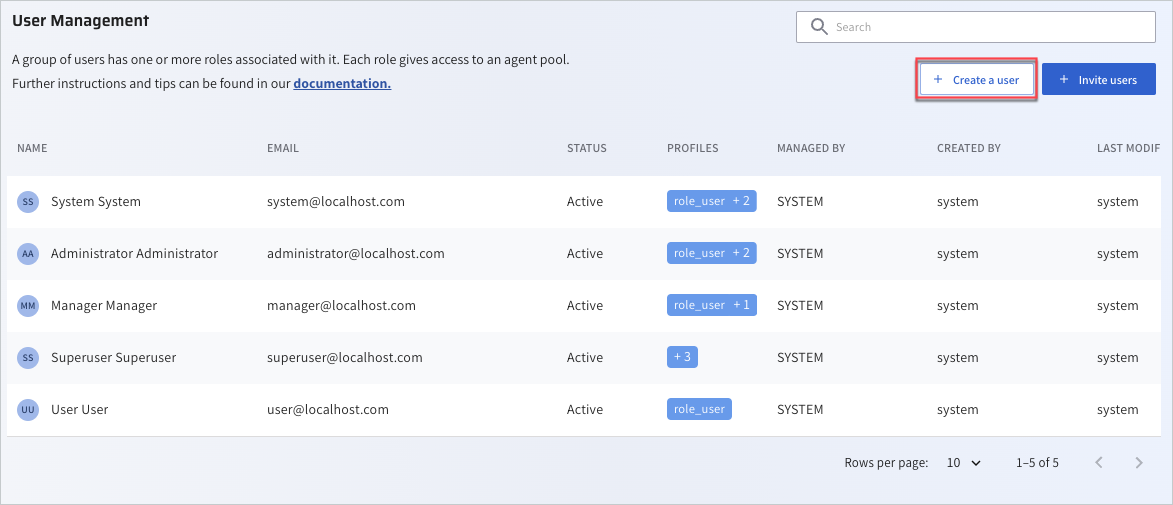This screenshot has height=505, width=1173.
Task: Expand role_user +2 profiles for System System
Action: tap(711, 201)
